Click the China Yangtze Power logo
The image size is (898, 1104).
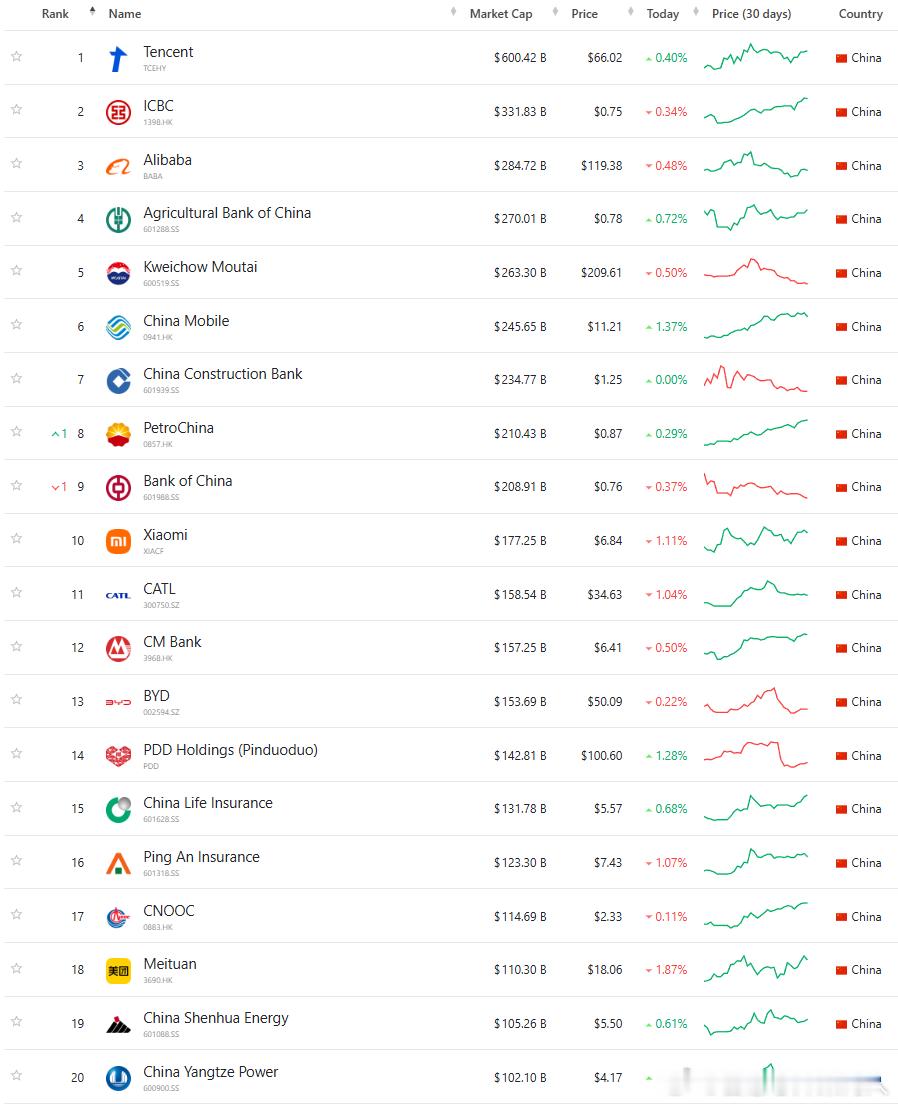[x=118, y=1078]
